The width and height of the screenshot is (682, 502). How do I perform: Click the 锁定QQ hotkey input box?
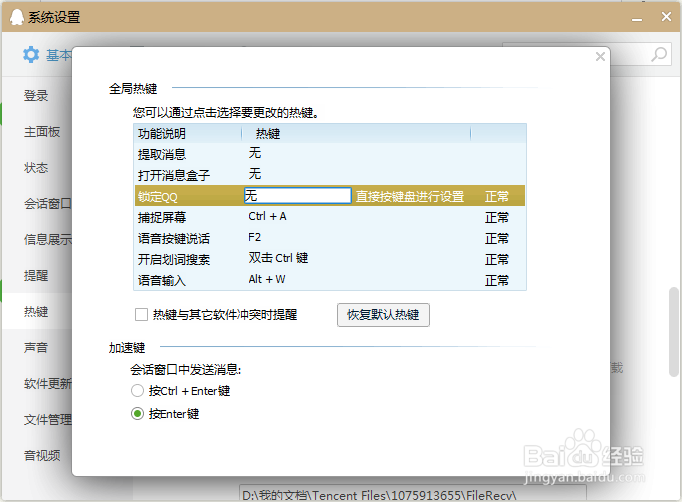pos(298,196)
